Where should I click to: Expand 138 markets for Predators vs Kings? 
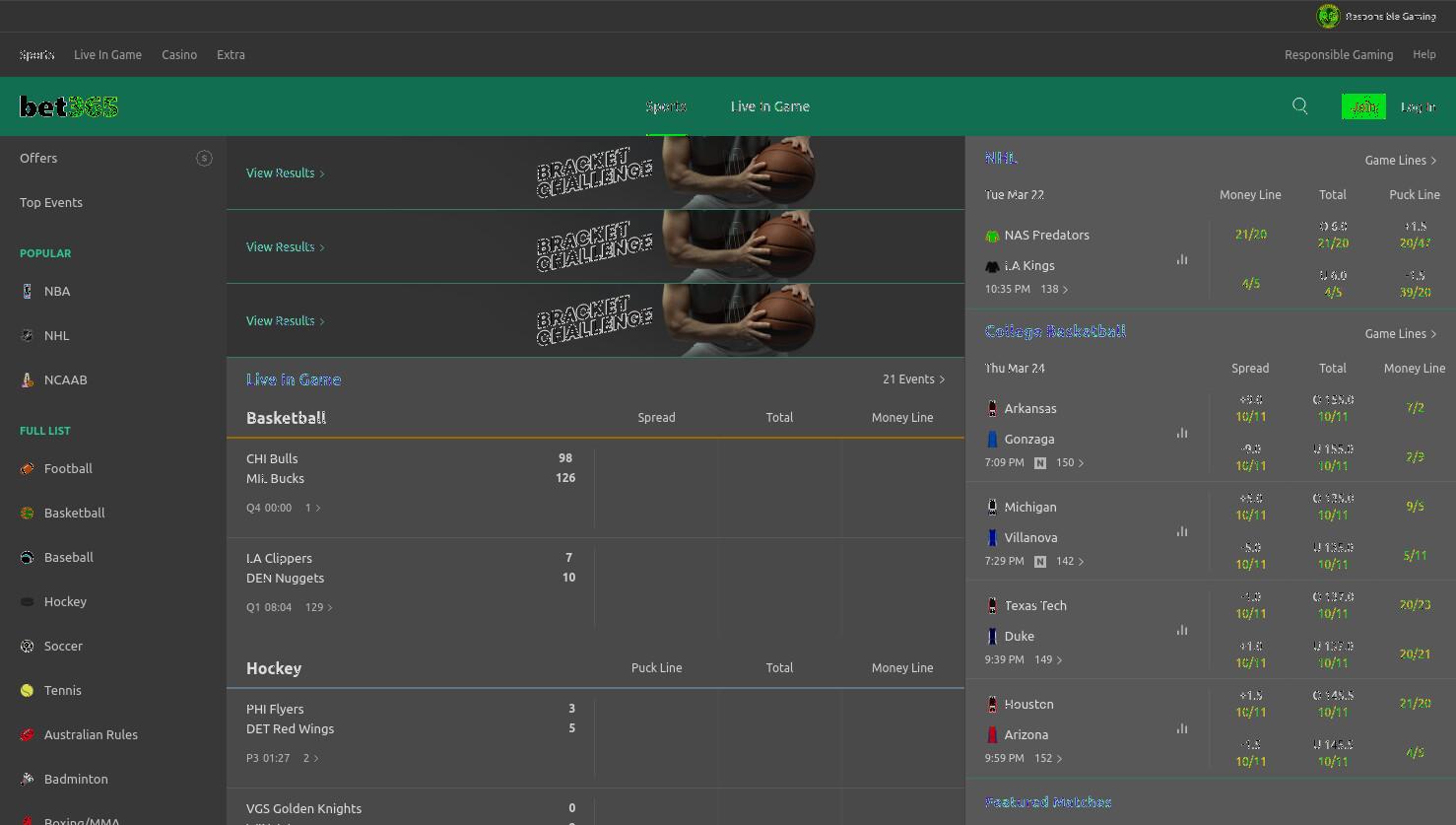[x=1054, y=289]
